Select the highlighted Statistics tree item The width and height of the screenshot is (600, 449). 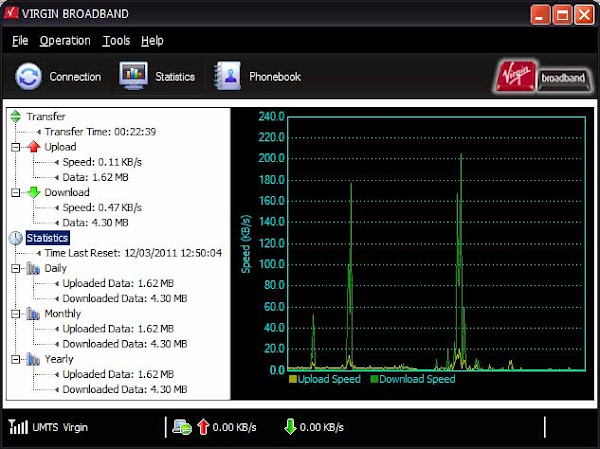click(x=47, y=238)
